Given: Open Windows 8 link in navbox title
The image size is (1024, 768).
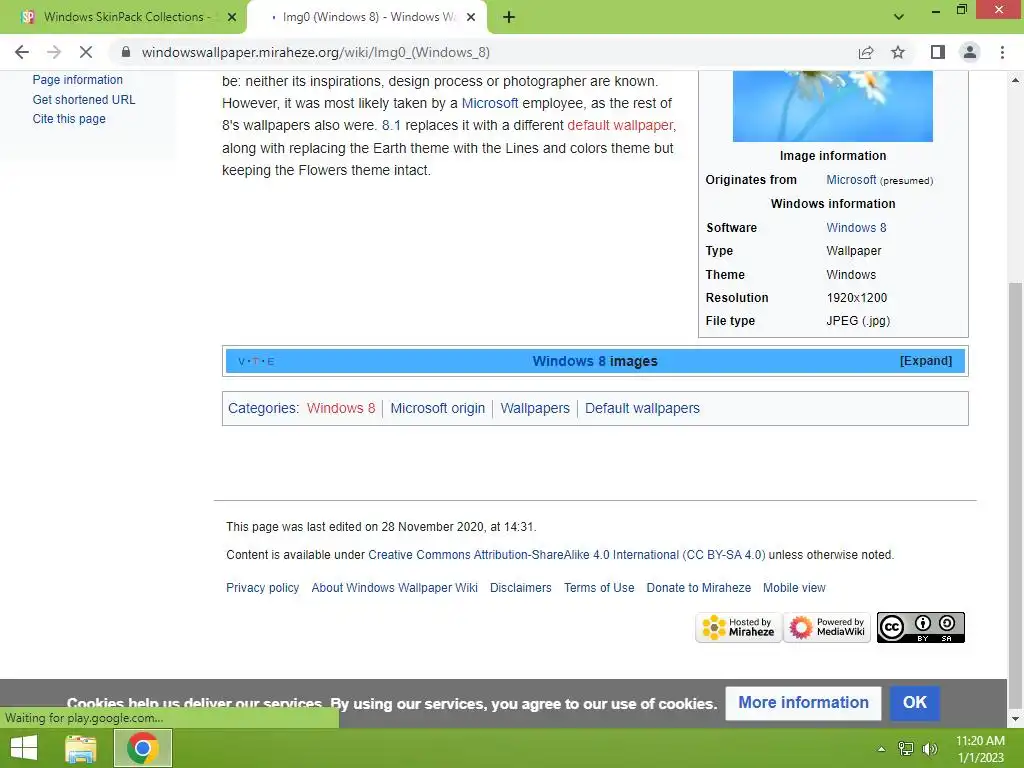Looking at the screenshot, I should [x=569, y=361].
